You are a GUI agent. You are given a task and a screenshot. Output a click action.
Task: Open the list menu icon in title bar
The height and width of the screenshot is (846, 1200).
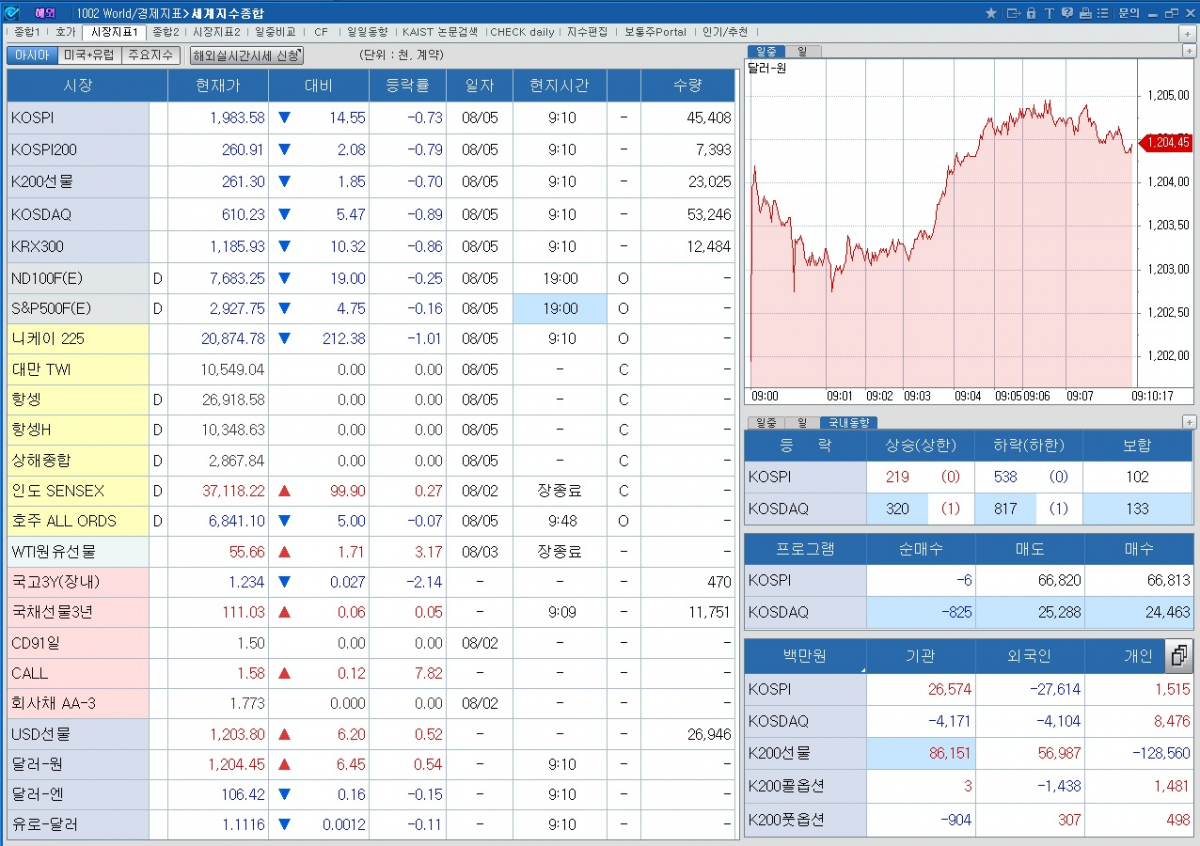1102,13
